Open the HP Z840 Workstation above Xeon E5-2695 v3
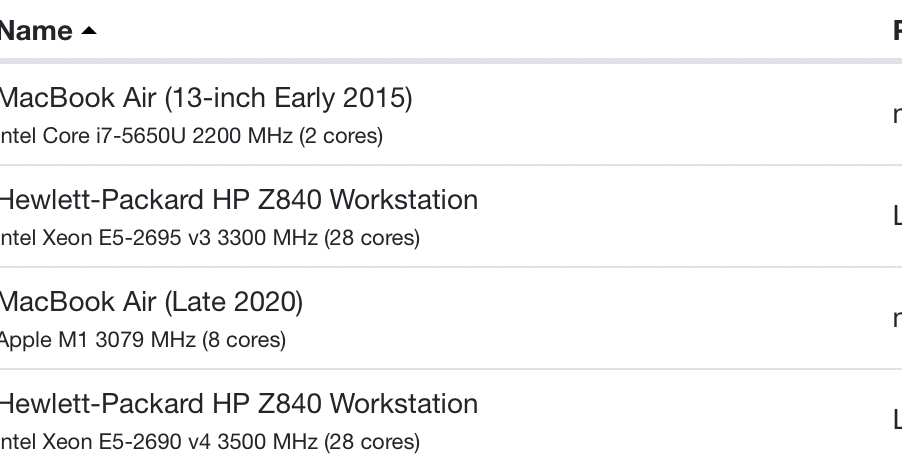Image resolution: width=902 pixels, height=476 pixels. click(238, 200)
